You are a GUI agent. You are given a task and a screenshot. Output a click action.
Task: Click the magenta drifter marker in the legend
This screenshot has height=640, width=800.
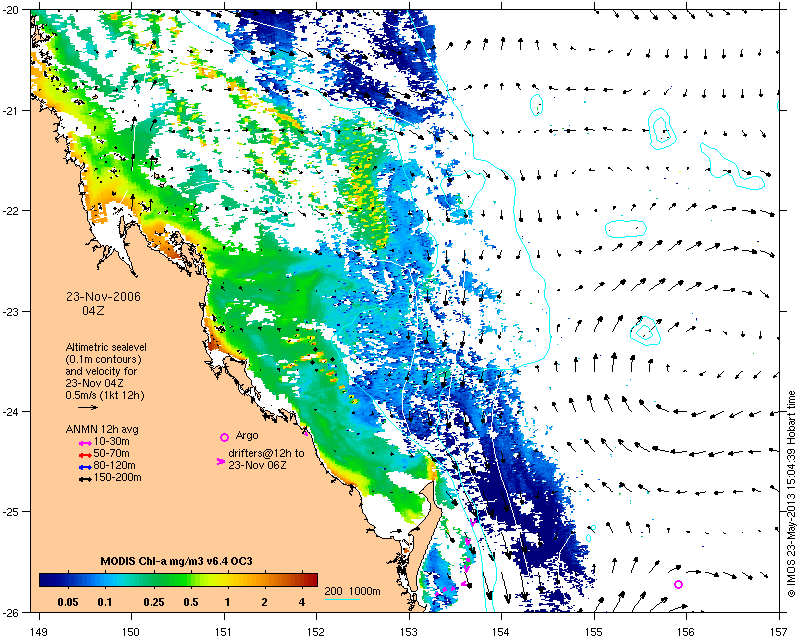click(220, 461)
